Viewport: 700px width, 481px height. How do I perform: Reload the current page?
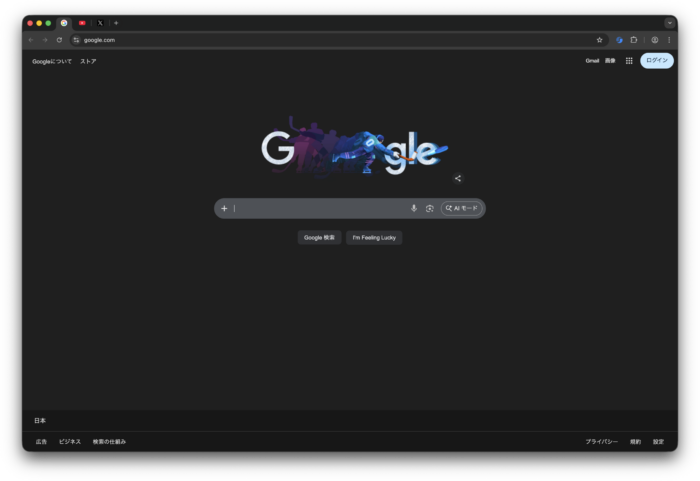pyautogui.click(x=59, y=40)
